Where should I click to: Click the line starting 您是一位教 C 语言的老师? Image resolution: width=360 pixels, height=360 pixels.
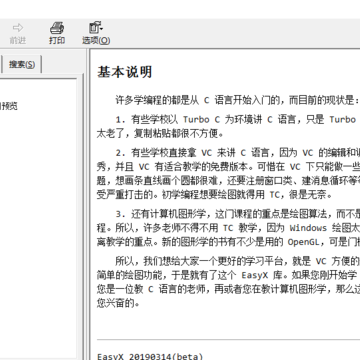click(228, 289)
